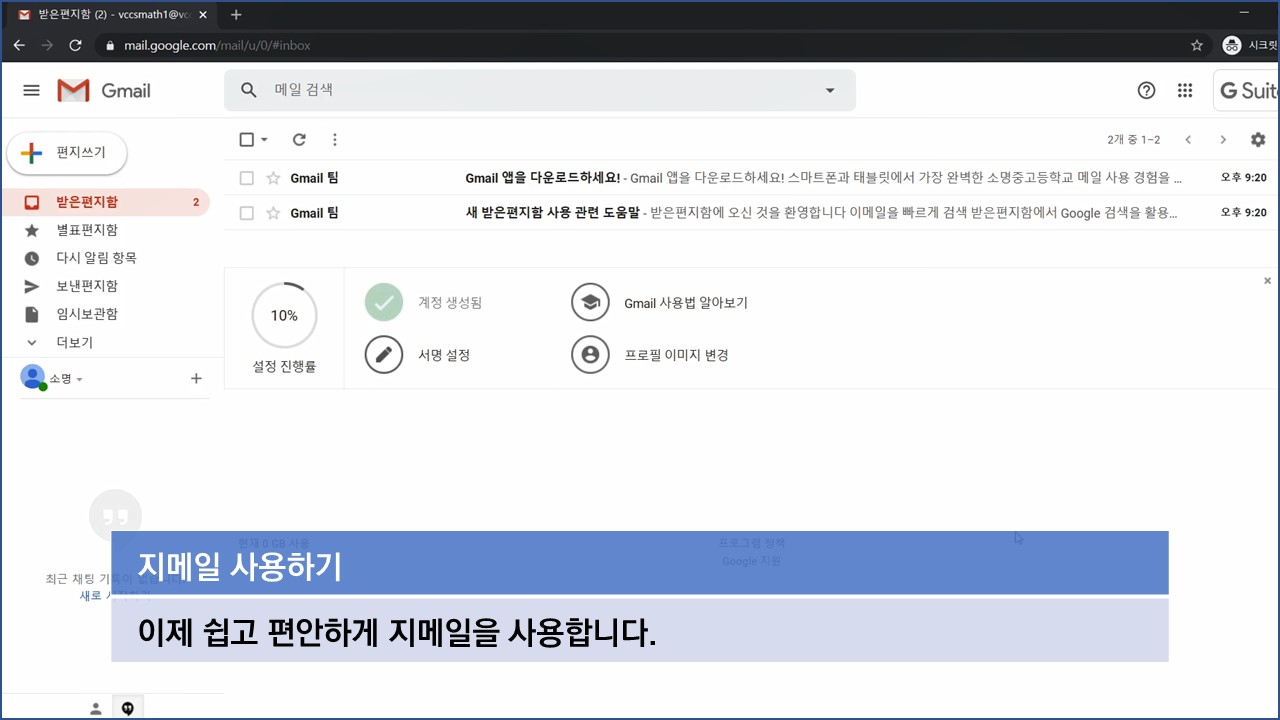This screenshot has height=720, width=1280.
Task: Open the more options three-dot icon
Action: click(x=335, y=140)
